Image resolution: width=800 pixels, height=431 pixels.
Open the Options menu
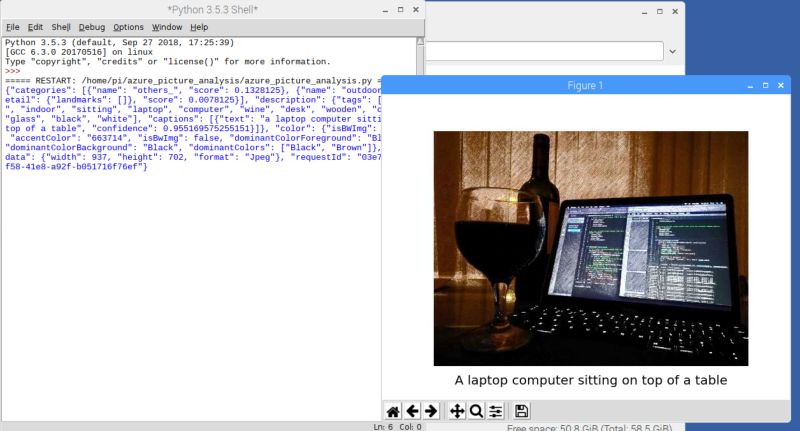(128, 27)
